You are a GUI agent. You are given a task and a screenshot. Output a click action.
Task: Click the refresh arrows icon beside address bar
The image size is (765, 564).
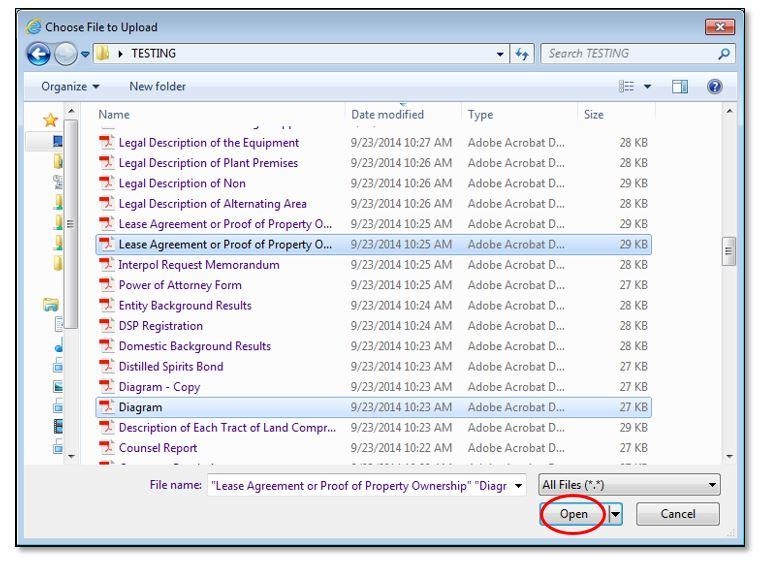(x=522, y=53)
